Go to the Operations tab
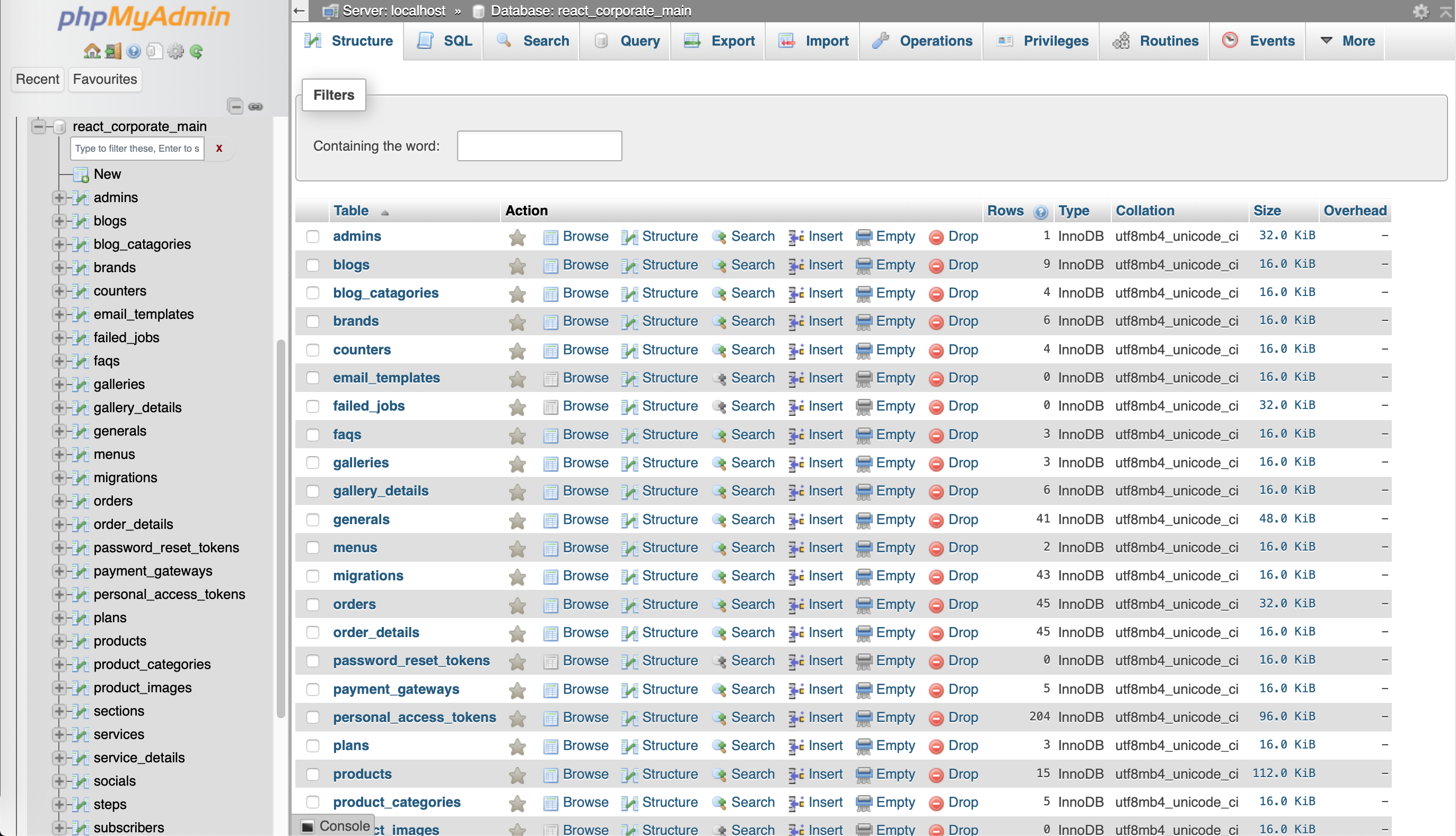The width and height of the screenshot is (1456, 836). tap(922, 41)
